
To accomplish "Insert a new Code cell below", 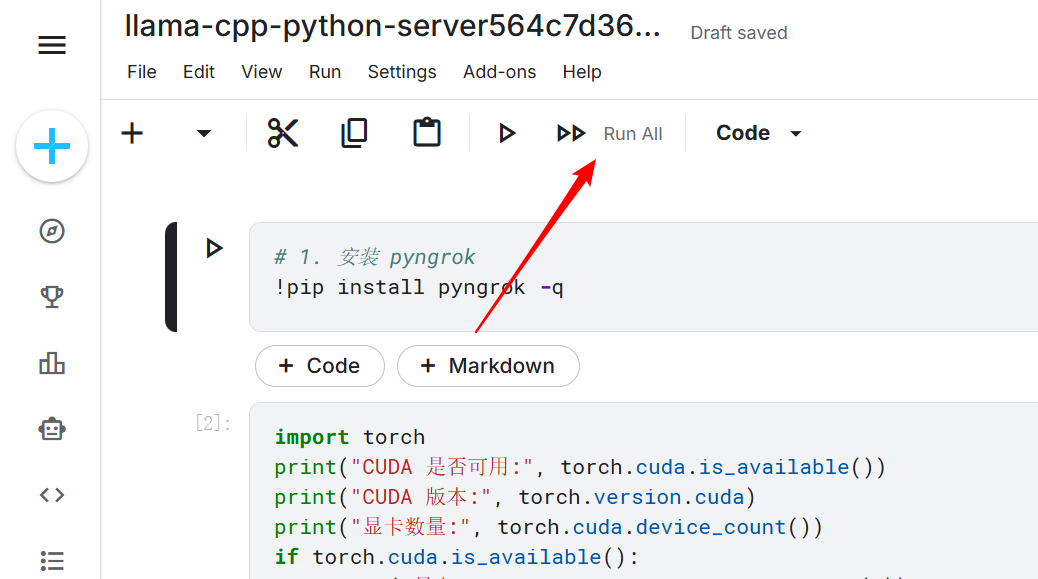I will coord(320,366).
